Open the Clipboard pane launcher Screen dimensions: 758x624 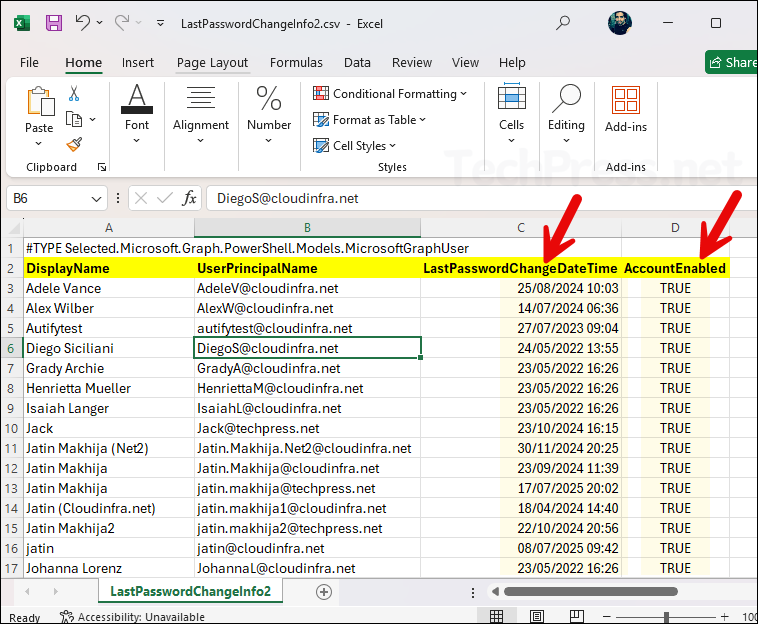click(x=102, y=167)
